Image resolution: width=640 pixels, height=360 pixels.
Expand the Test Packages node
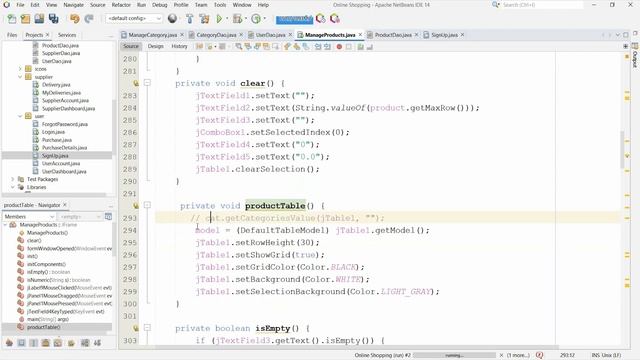pyautogui.click(x=13, y=179)
